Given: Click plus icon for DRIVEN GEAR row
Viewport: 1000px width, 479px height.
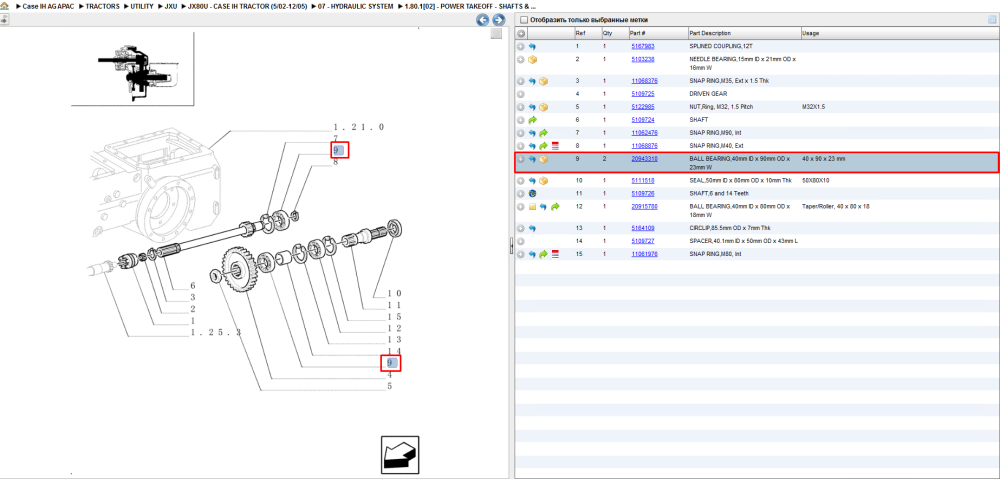Looking at the screenshot, I should [x=521, y=94].
